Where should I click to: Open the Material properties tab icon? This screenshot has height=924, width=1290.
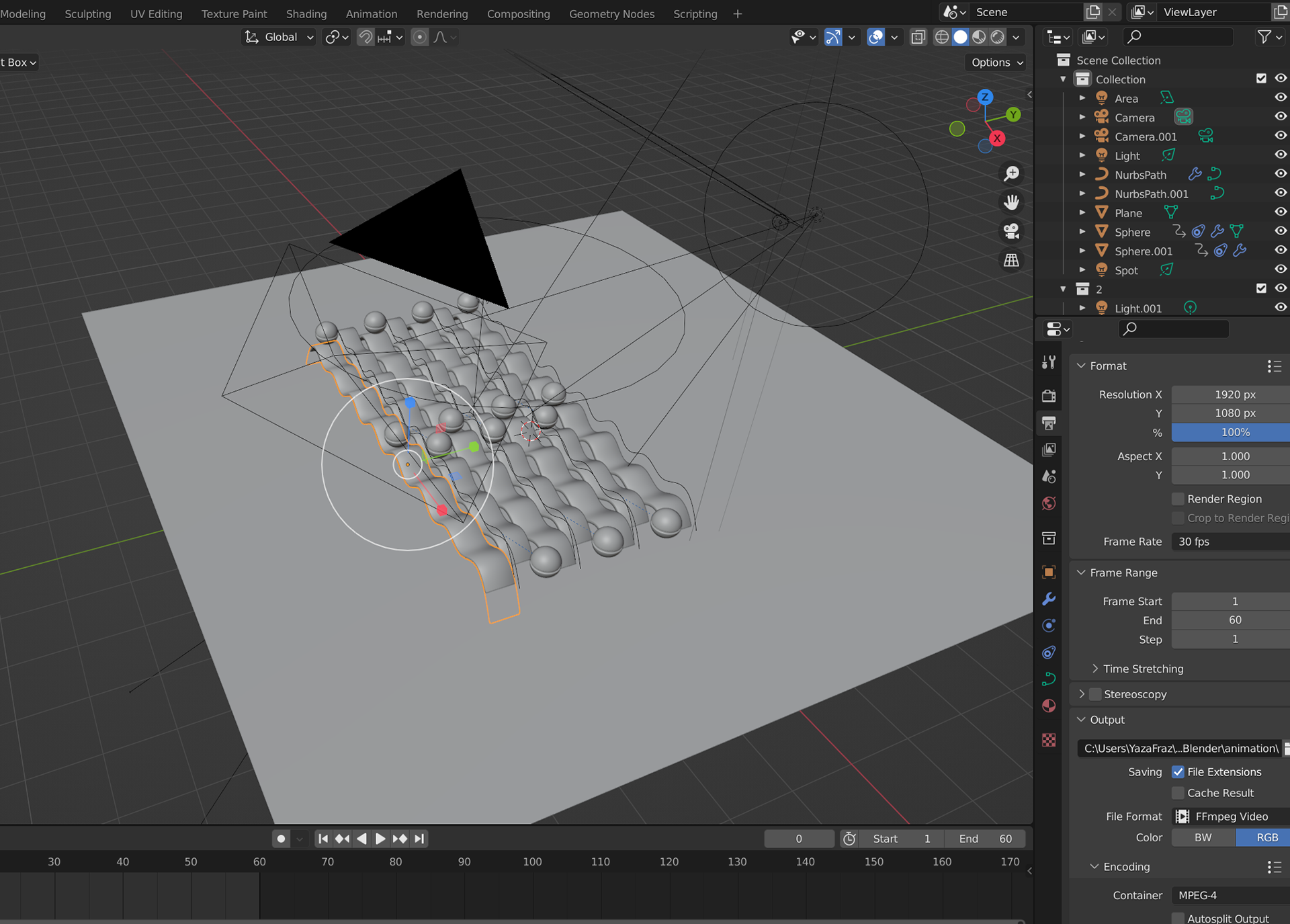[x=1049, y=706]
